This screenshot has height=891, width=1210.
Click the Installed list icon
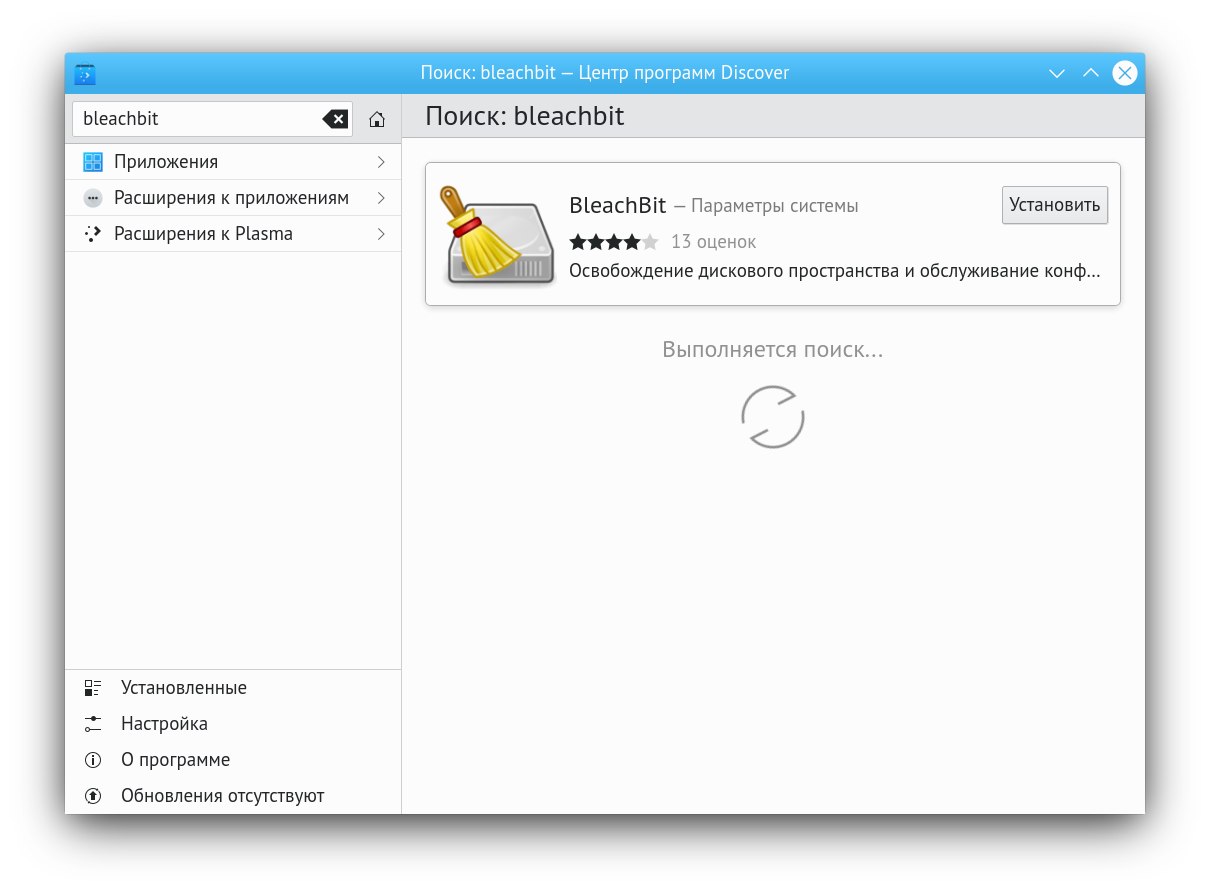coord(93,688)
